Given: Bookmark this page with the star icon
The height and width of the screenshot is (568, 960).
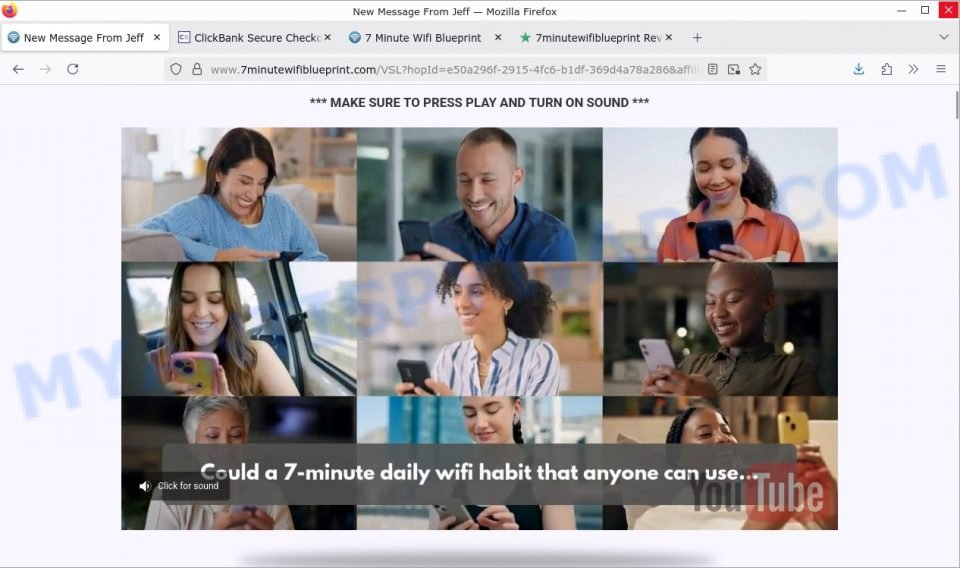Looking at the screenshot, I should 756,69.
